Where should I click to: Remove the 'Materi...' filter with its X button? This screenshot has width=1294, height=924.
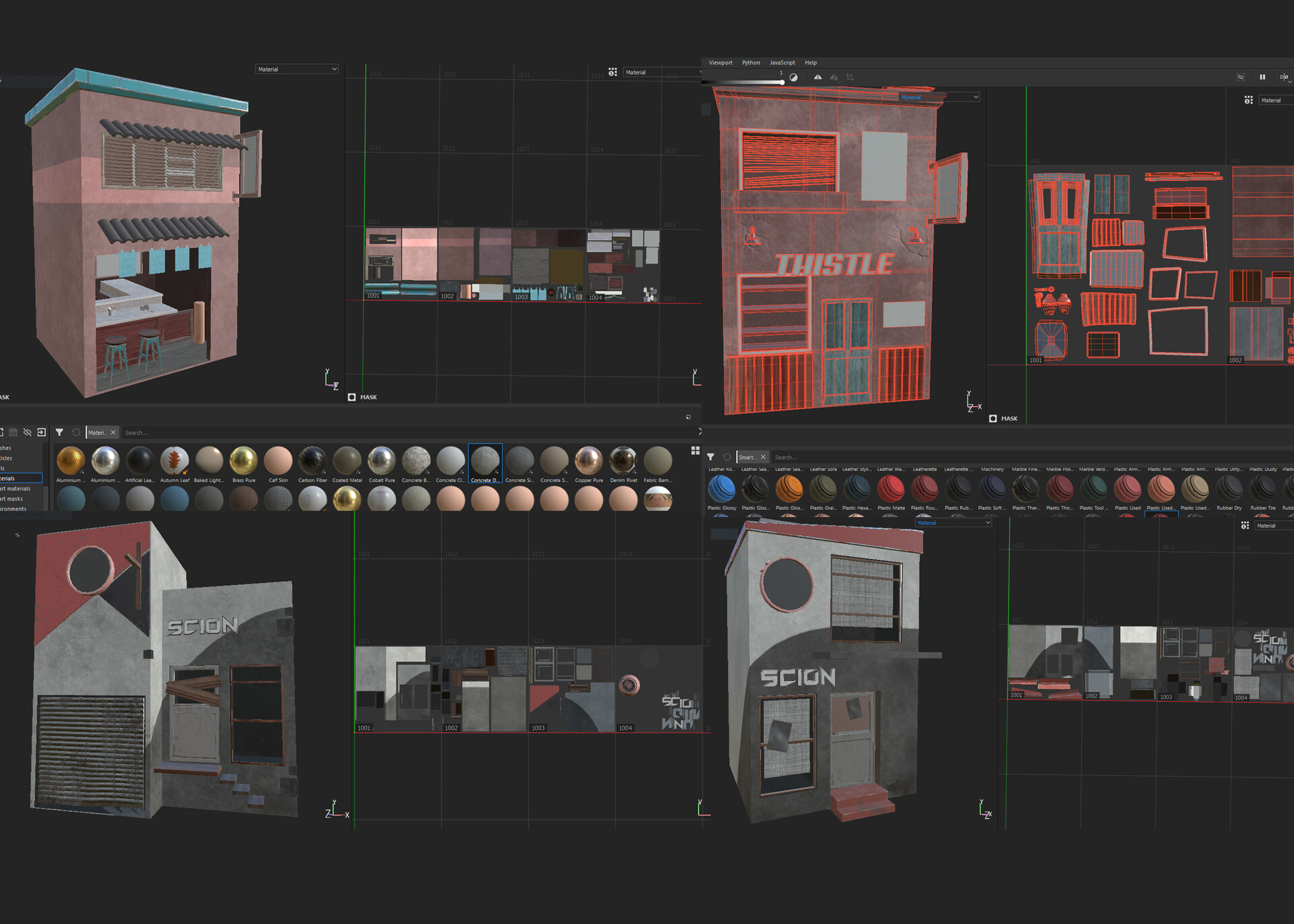click(113, 433)
